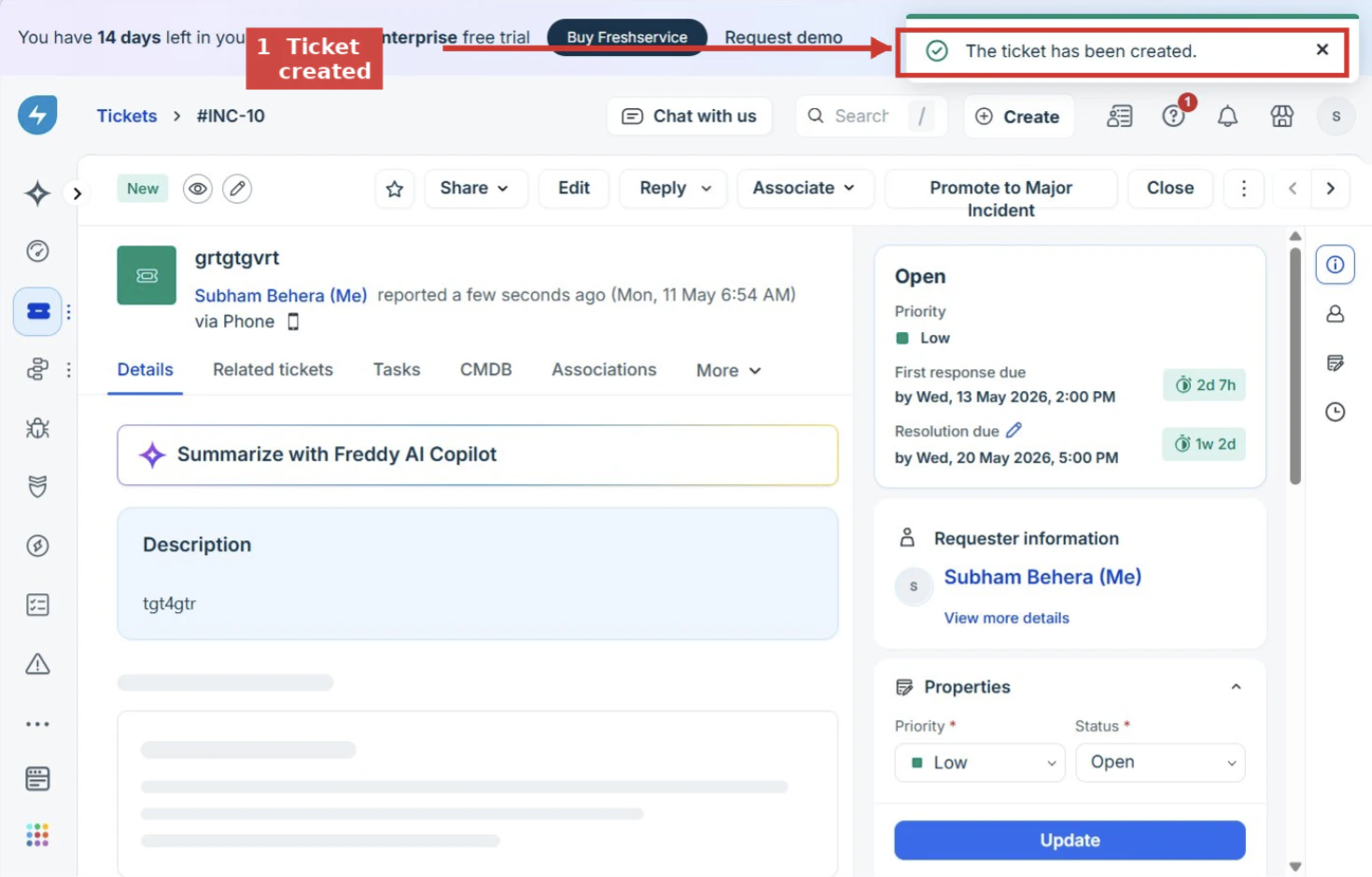Click Summarize with Freddy AI Copilot
The width and height of the screenshot is (1372, 877).
pyautogui.click(x=477, y=455)
